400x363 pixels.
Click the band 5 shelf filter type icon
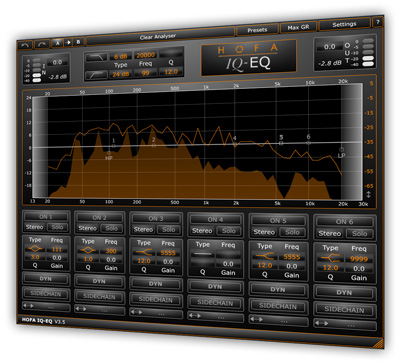pyautogui.click(x=265, y=256)
